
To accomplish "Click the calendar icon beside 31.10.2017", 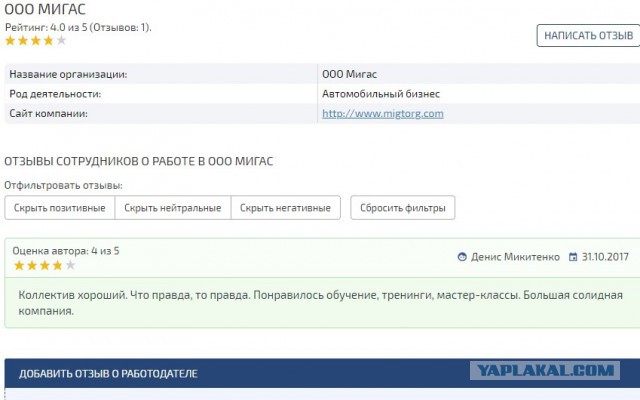I will pyautogui.click(x=573, y=257).
